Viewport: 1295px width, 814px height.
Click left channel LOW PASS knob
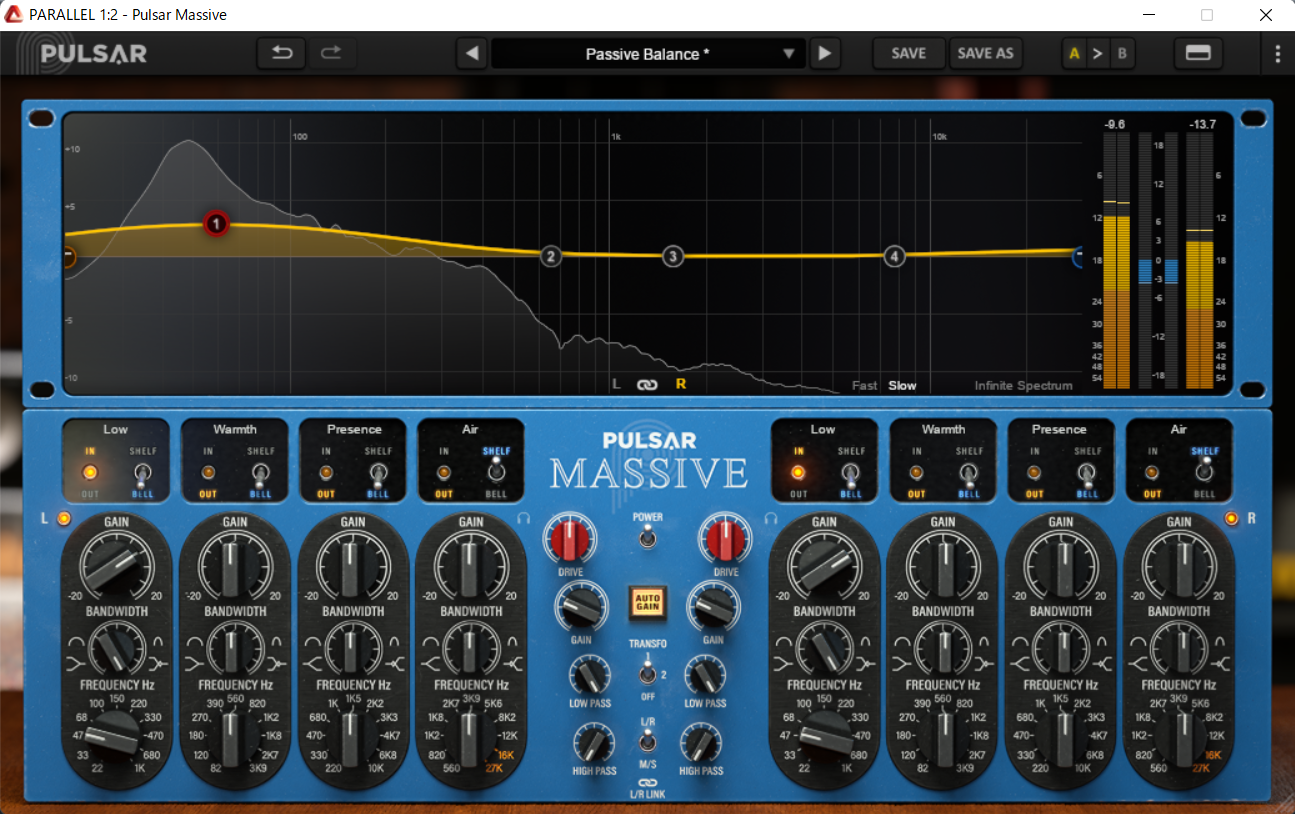click(589, 675)
